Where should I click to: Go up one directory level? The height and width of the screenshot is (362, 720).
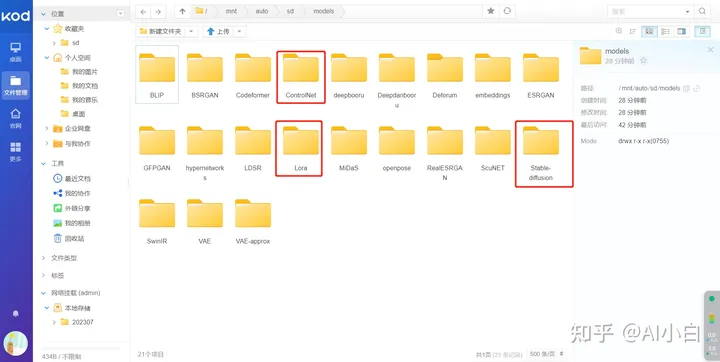[182, 11]
